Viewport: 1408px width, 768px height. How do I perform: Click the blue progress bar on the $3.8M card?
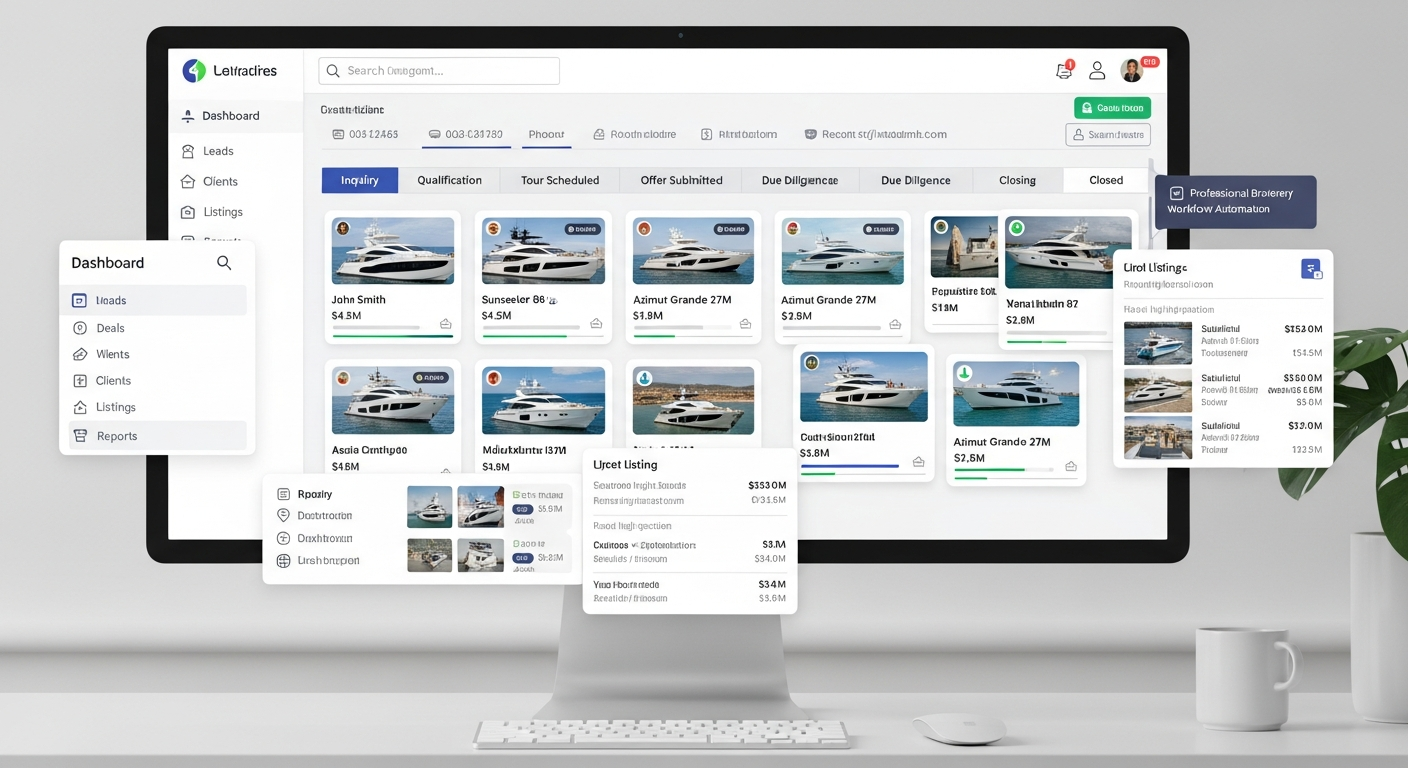(850, 466)
